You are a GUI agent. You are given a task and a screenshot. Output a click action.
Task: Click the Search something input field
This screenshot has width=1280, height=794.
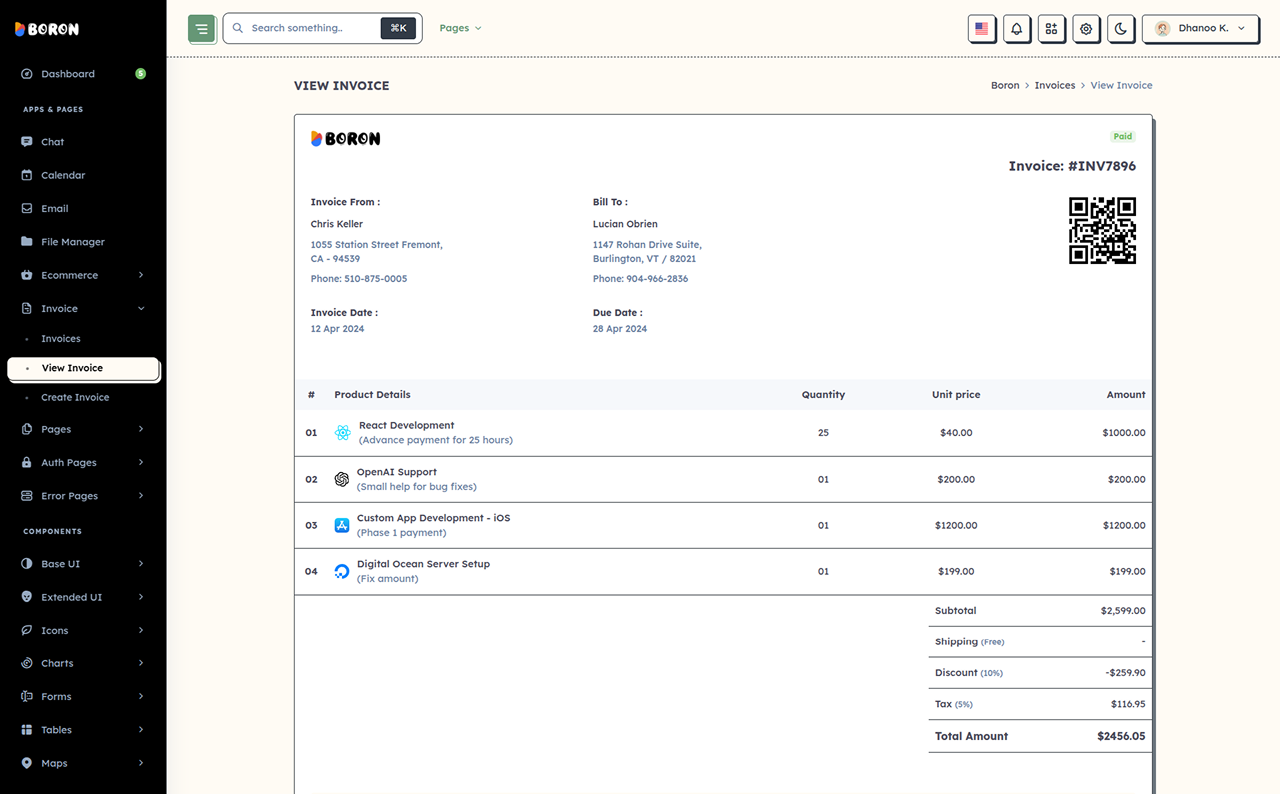click(x=311, y=28)
